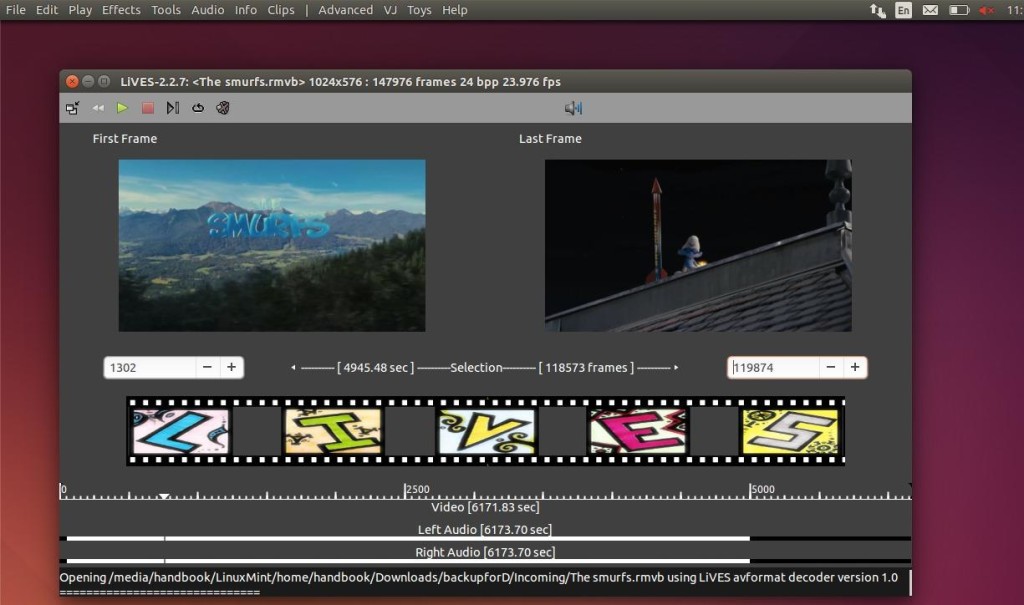Click the crossed-out round toolbar icon

click(223, 108)
